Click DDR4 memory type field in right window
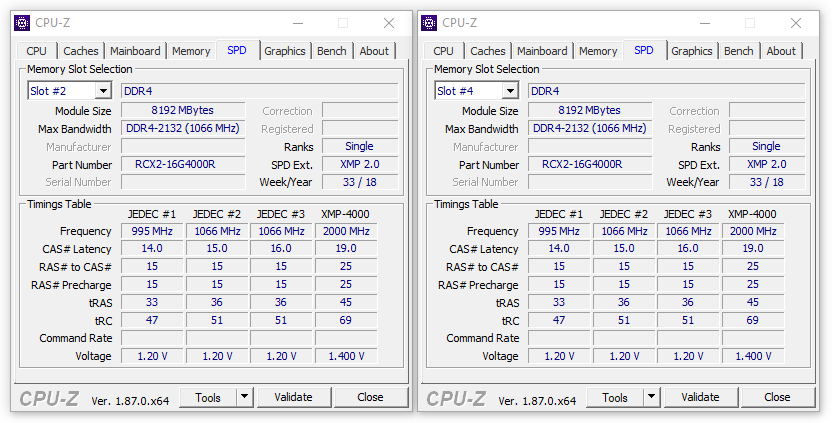Screen dimensions: 832x423 666,91
